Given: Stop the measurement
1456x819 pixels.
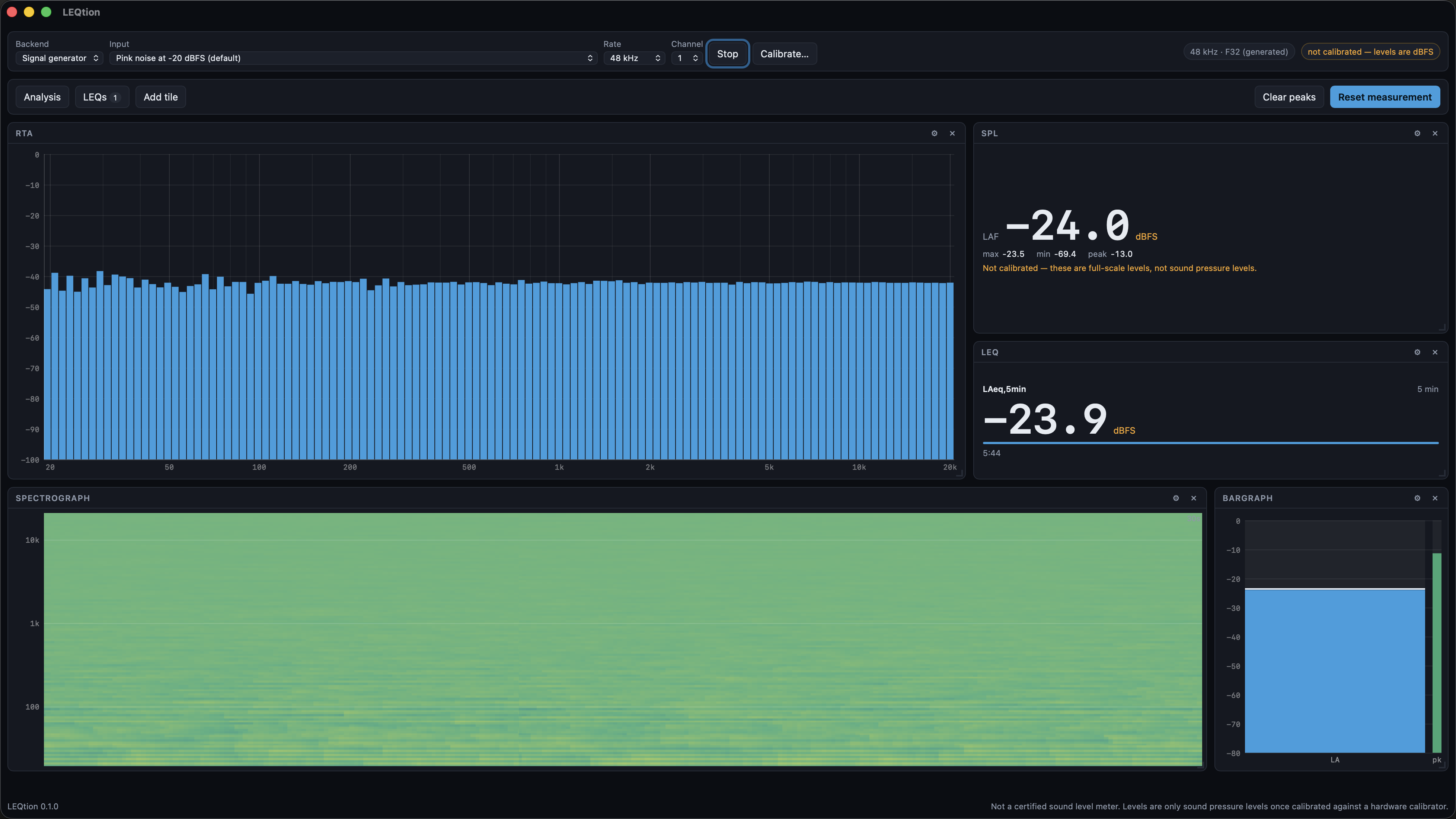Looking at the screenshot, I should [727, 54].
